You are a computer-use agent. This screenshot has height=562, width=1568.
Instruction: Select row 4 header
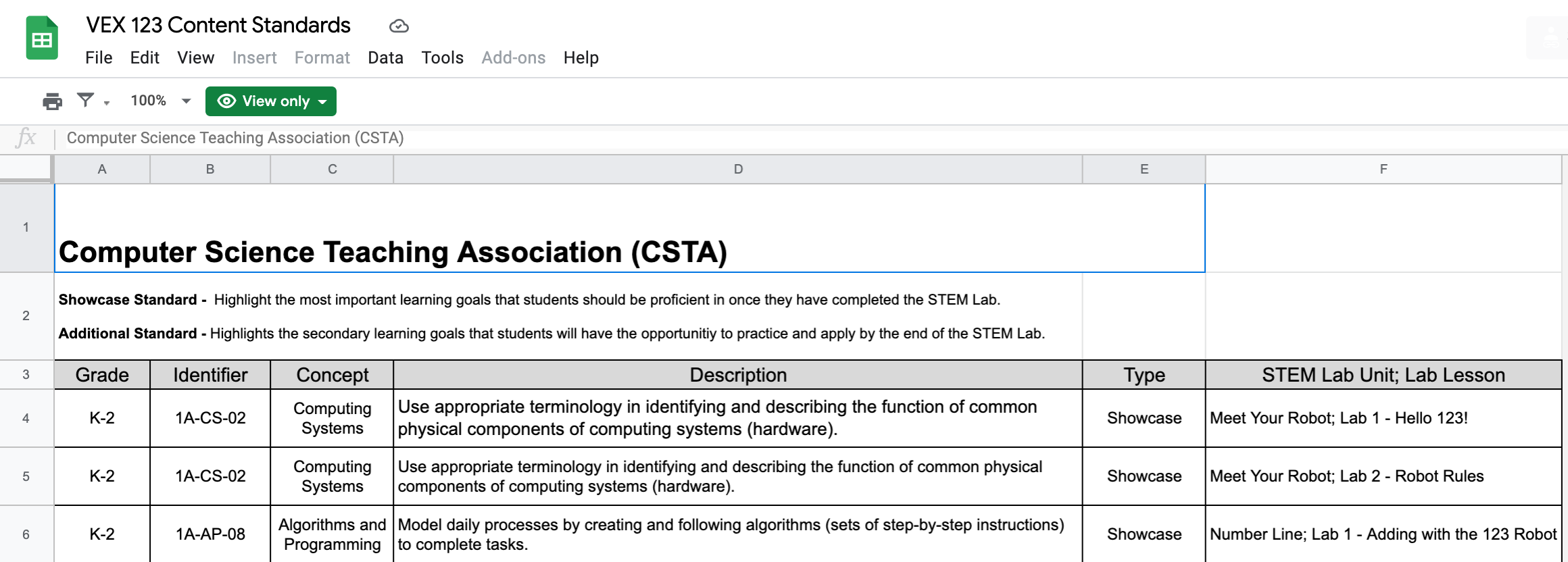26,418
